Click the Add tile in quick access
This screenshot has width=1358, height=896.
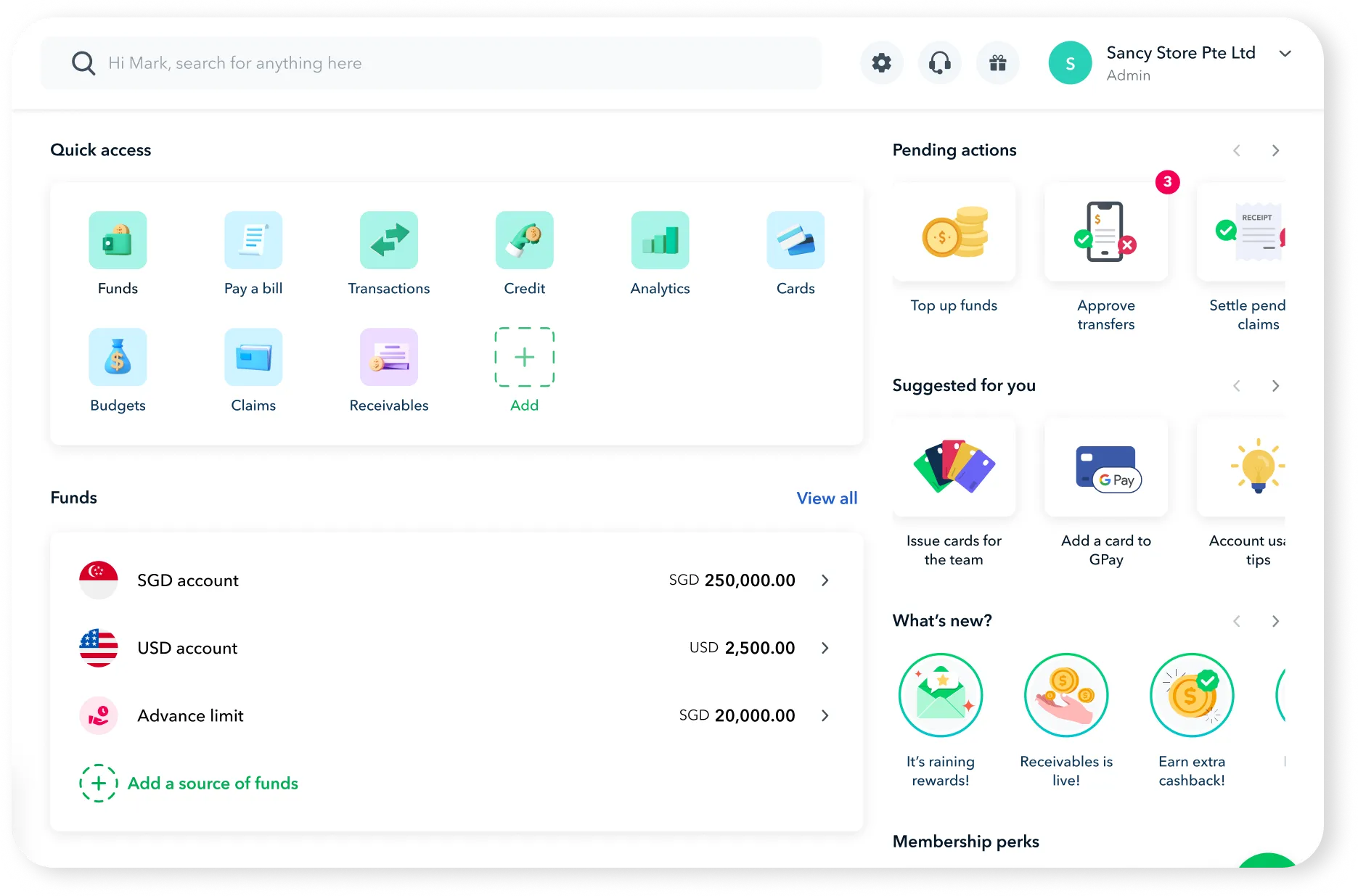pos(524,357)
